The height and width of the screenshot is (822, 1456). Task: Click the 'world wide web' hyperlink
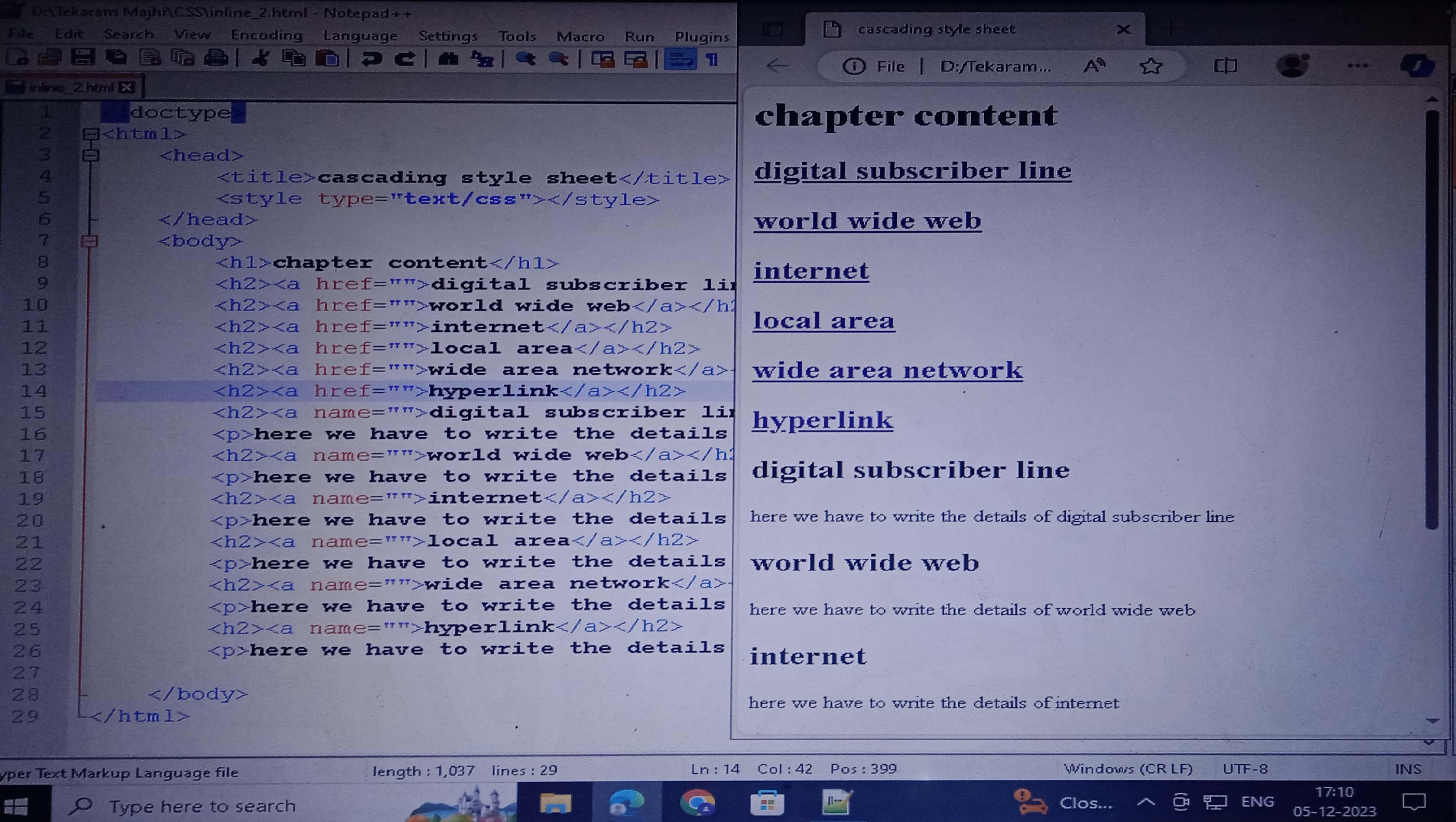pyautogui.click(x=867, y=221)
